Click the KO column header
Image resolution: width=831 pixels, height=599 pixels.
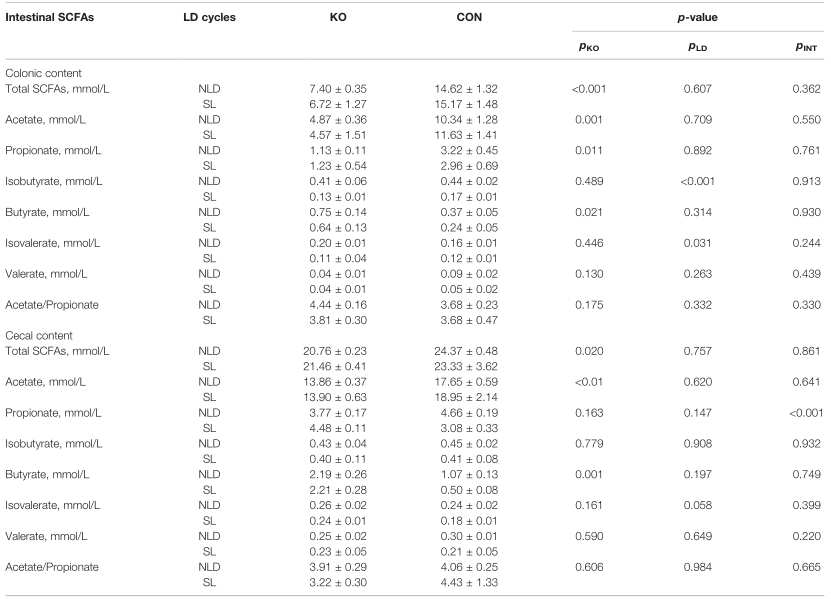click(338, 17)
